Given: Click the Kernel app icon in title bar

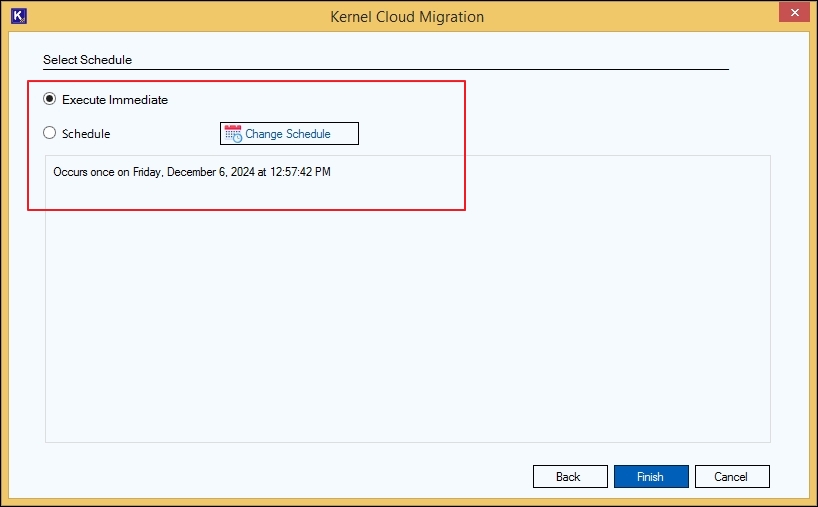Looking at the screenshot, I should [19, 16].
